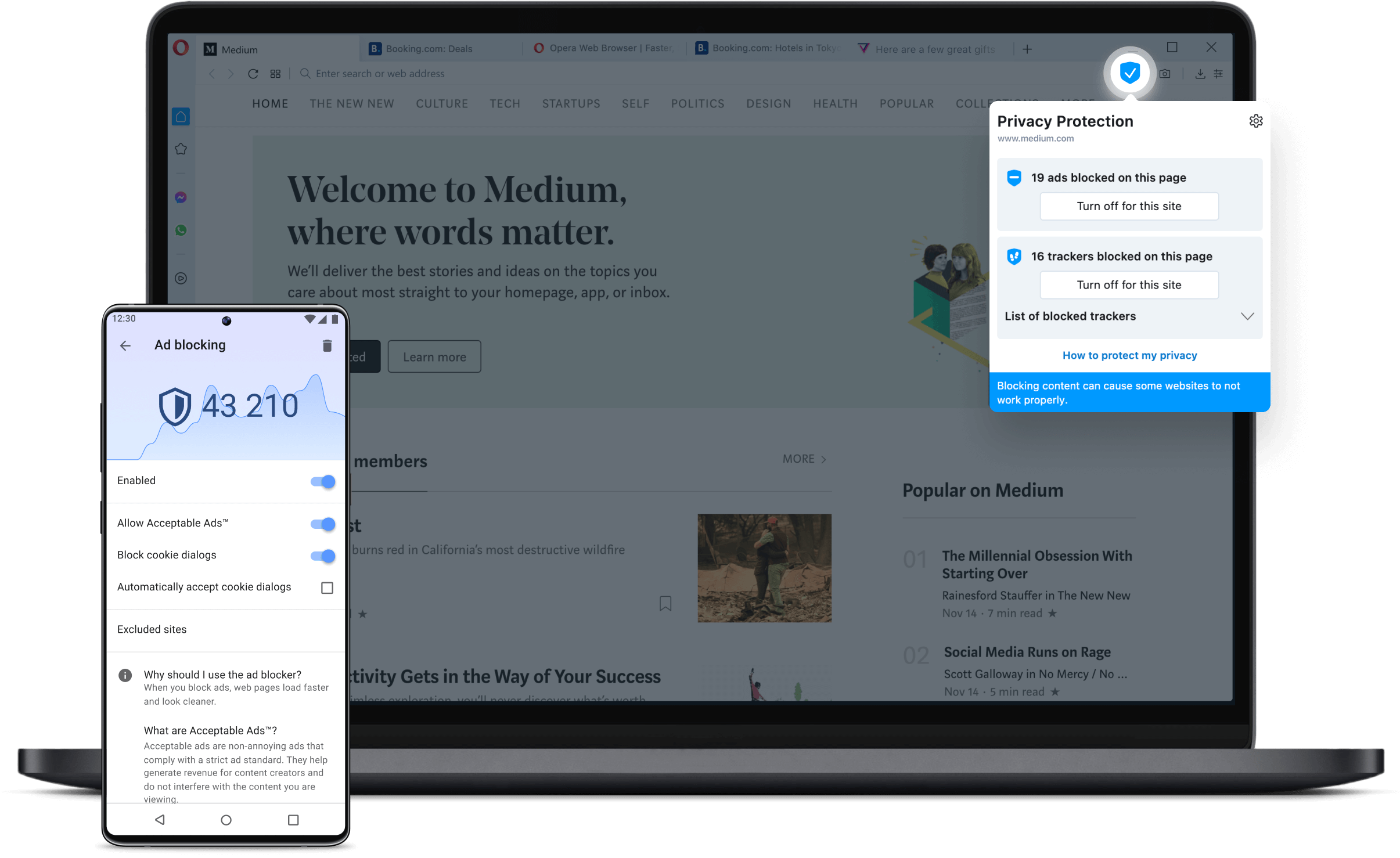Check Automatically accept cookie dialogs

pos(327,587)
